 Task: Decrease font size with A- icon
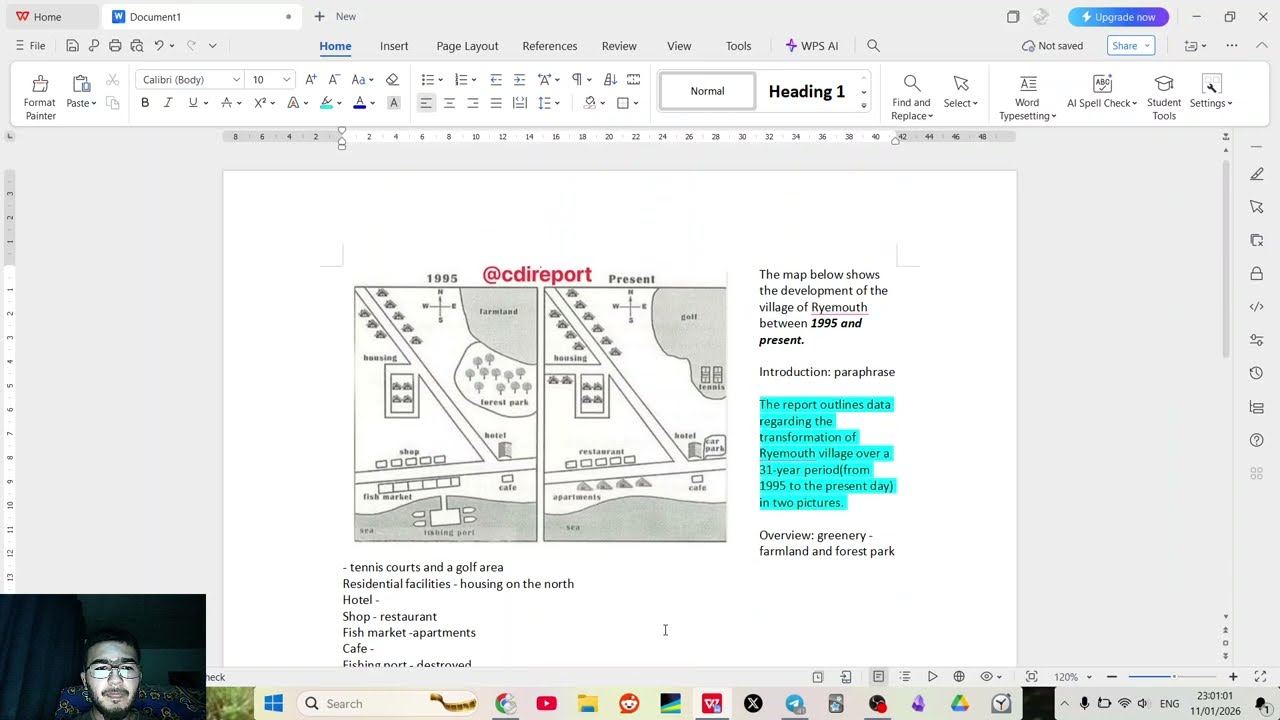pyautogui.click(x=335, y=79)
